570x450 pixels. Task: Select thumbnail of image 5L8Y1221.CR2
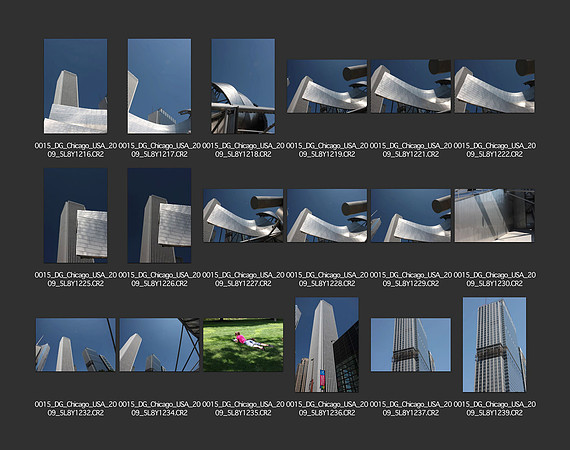click(411, 86)
